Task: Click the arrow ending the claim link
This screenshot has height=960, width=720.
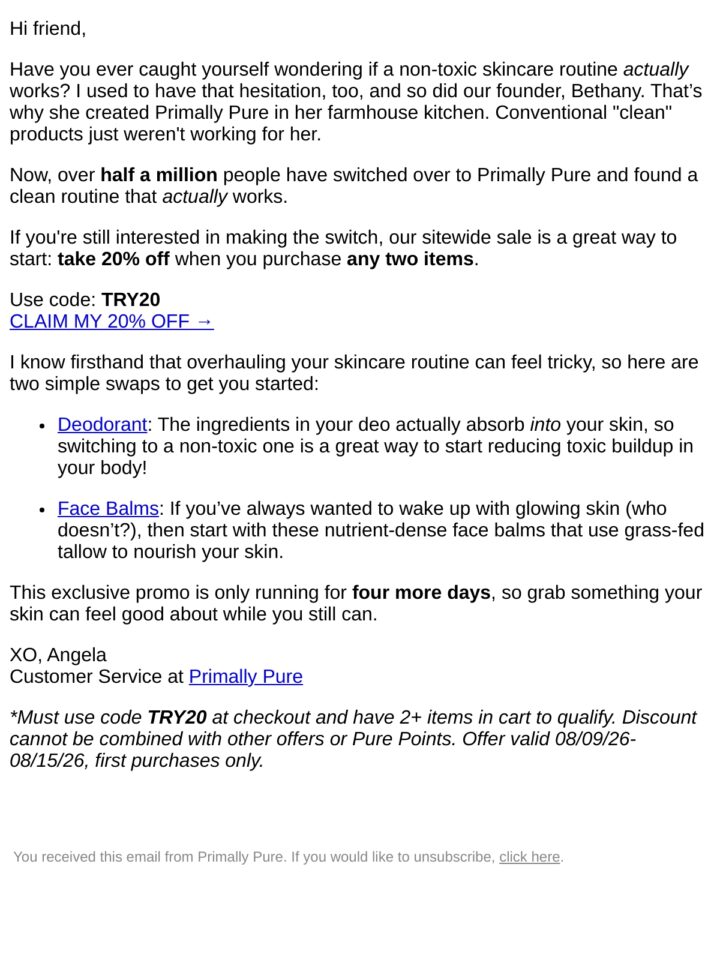Action: tap(204, 321)
